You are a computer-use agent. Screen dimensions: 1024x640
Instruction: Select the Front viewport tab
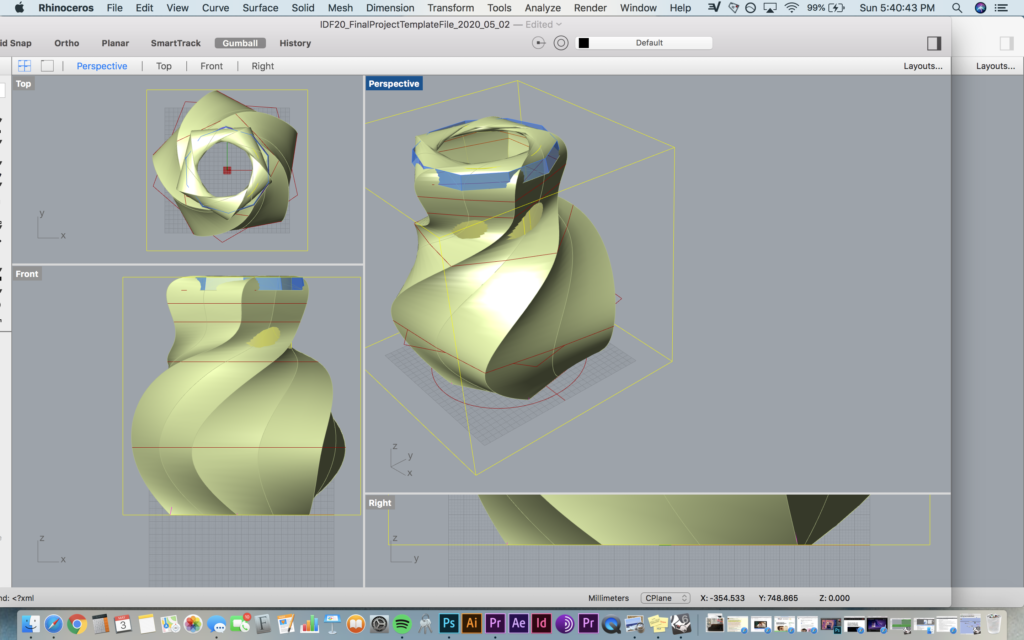click(212, 66)
